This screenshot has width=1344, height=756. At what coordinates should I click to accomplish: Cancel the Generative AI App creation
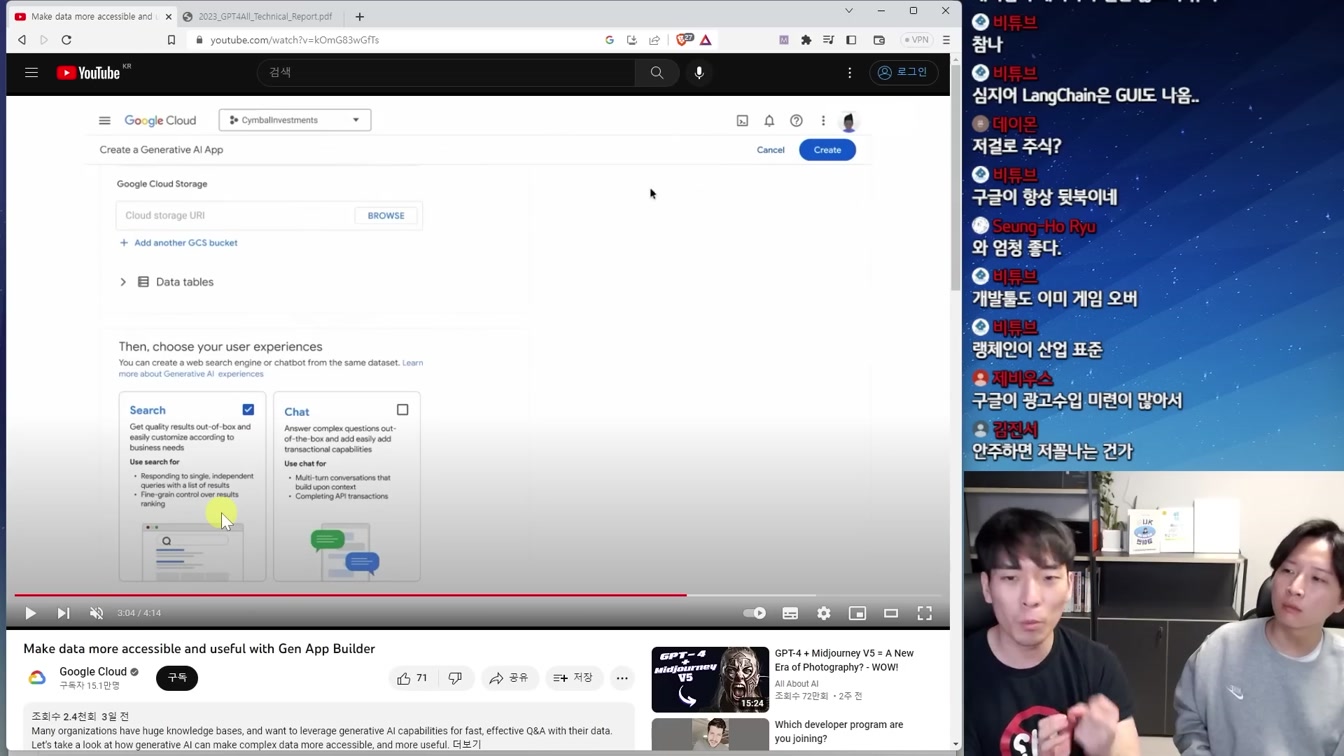coord(770,150)
